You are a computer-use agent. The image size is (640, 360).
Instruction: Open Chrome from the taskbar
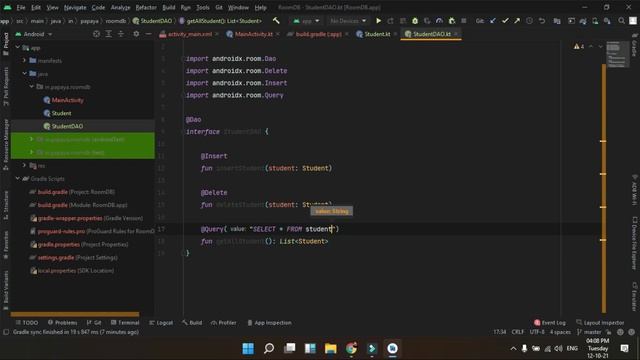351,348
